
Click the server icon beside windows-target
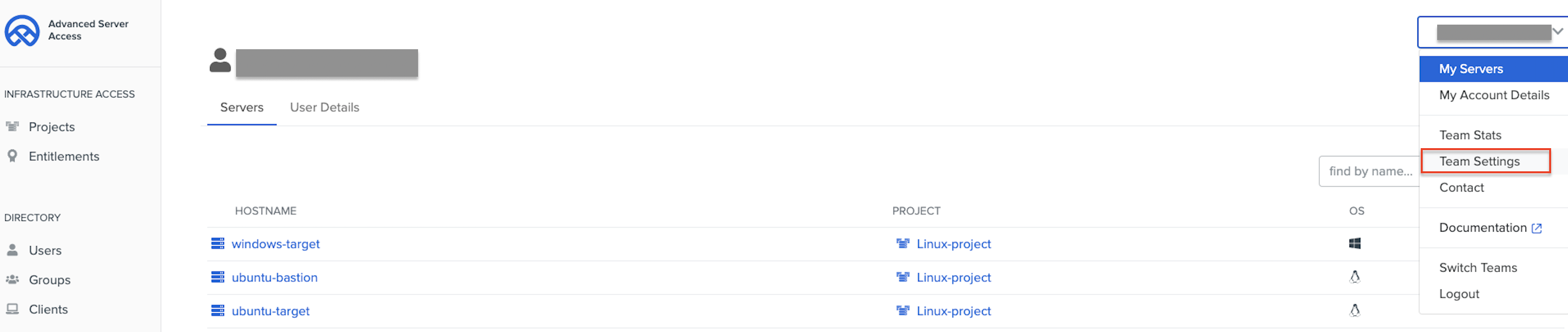(x=217, y=244)
